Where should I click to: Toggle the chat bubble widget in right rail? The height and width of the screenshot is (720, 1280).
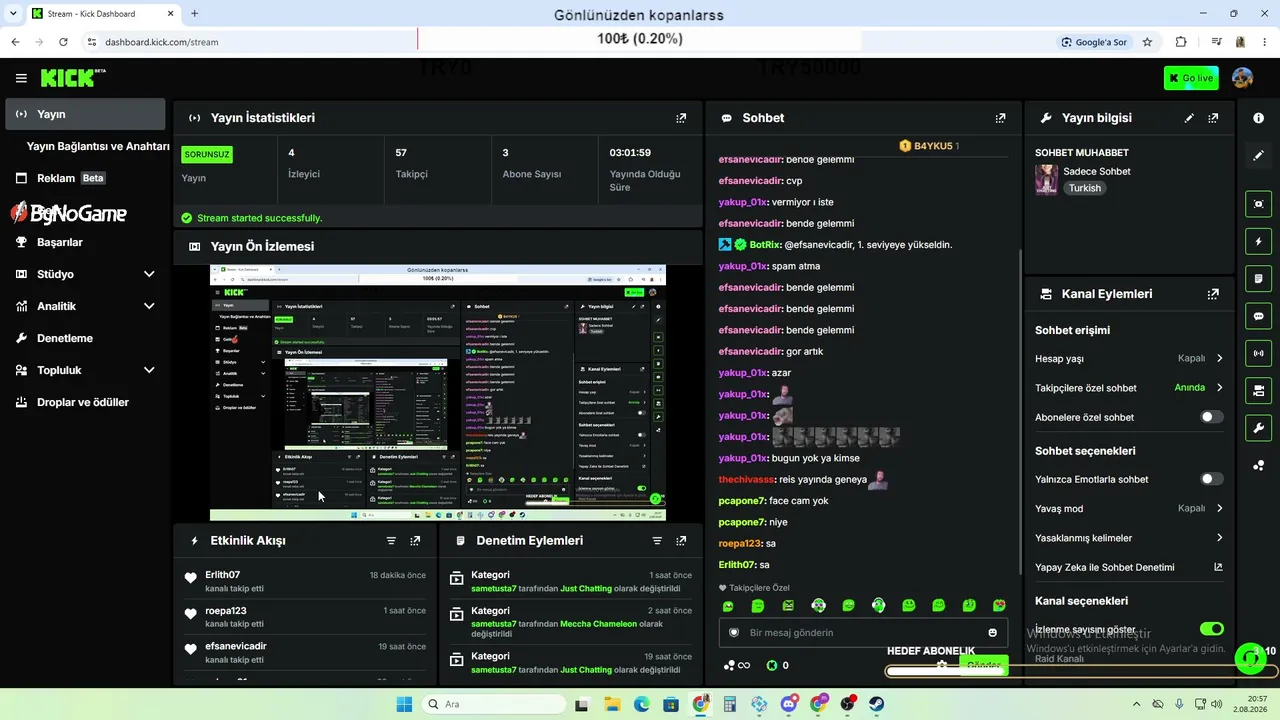[1258, 316]
